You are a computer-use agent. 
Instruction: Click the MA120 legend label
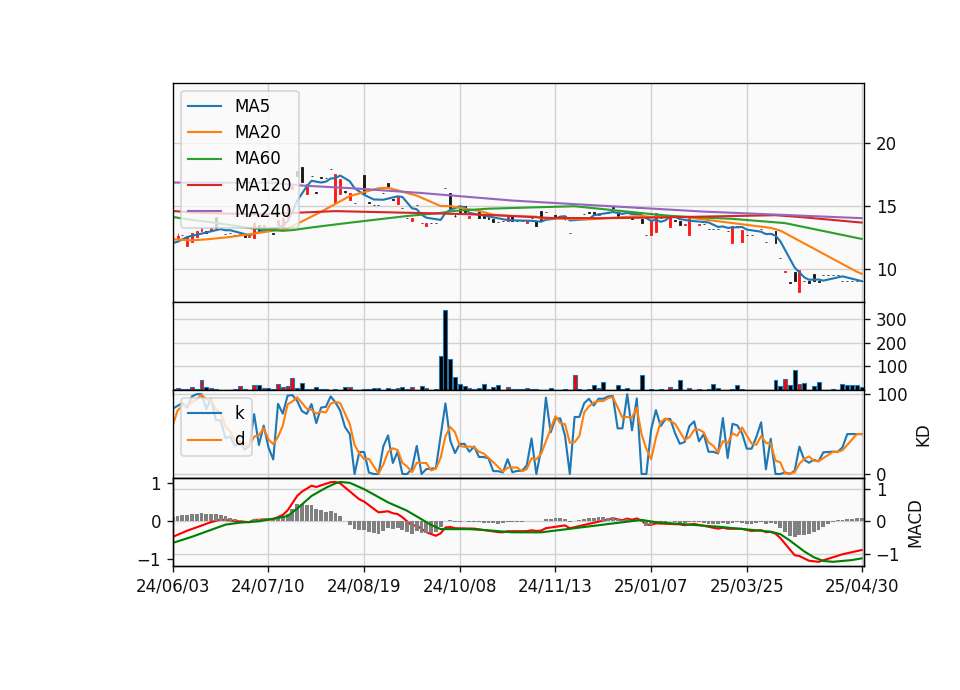(263, 185)
